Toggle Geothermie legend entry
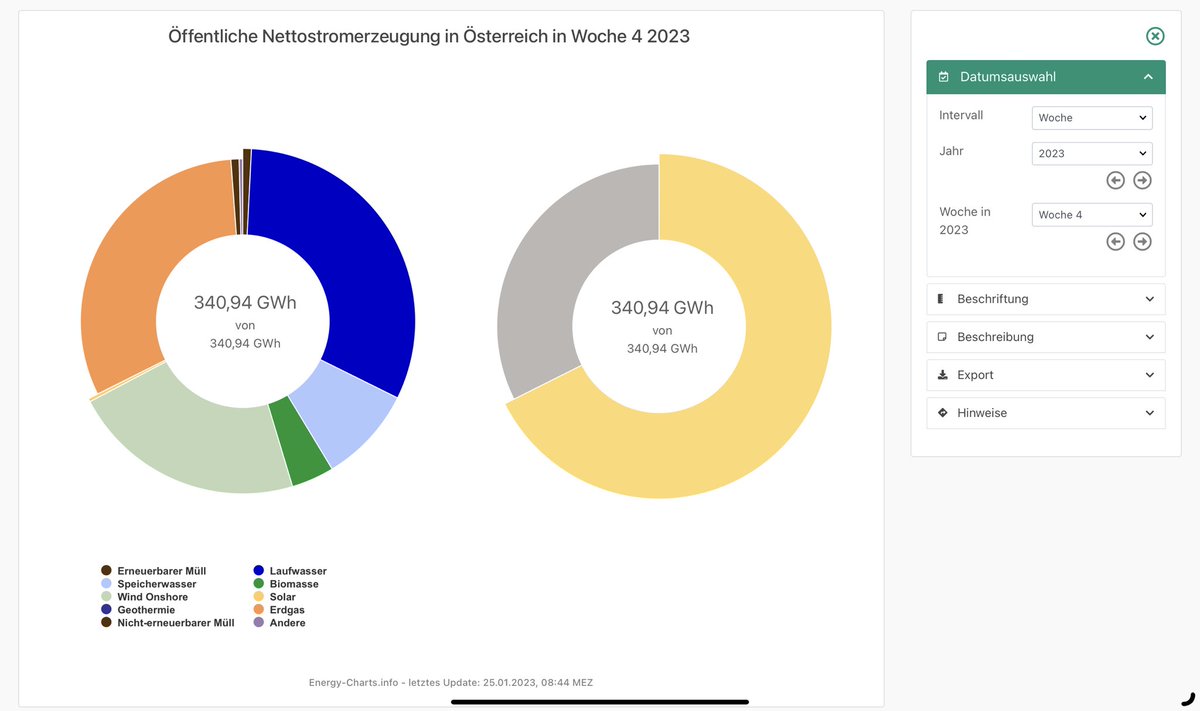The width and height of the screenshot is (1200, 711). click(x=138, y=610)
